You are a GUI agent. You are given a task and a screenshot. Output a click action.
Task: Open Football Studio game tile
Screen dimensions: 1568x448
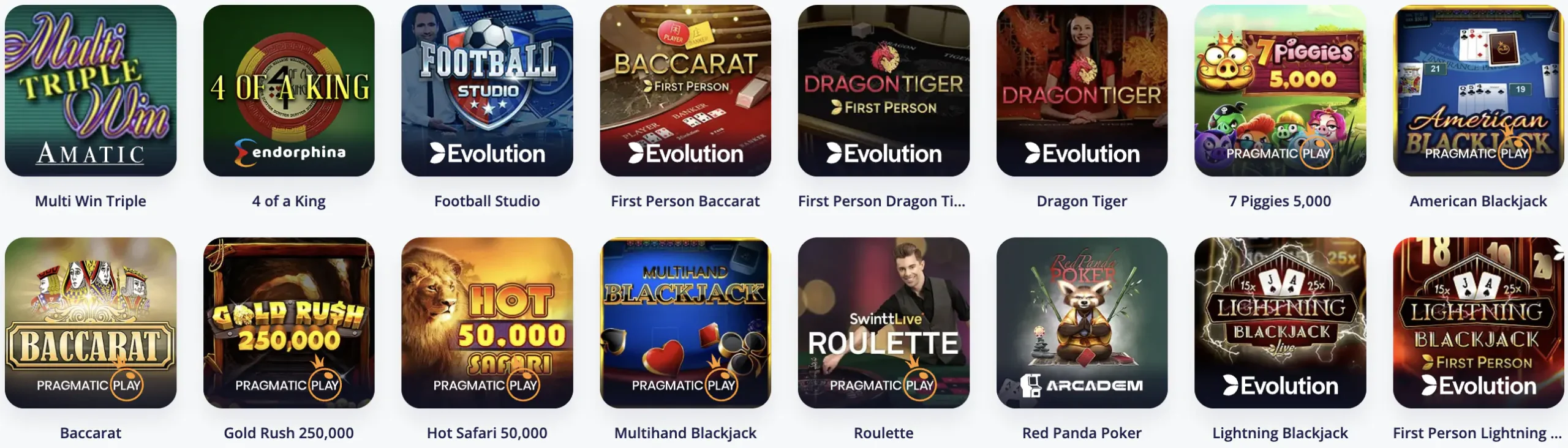click(x=487, y=91)
